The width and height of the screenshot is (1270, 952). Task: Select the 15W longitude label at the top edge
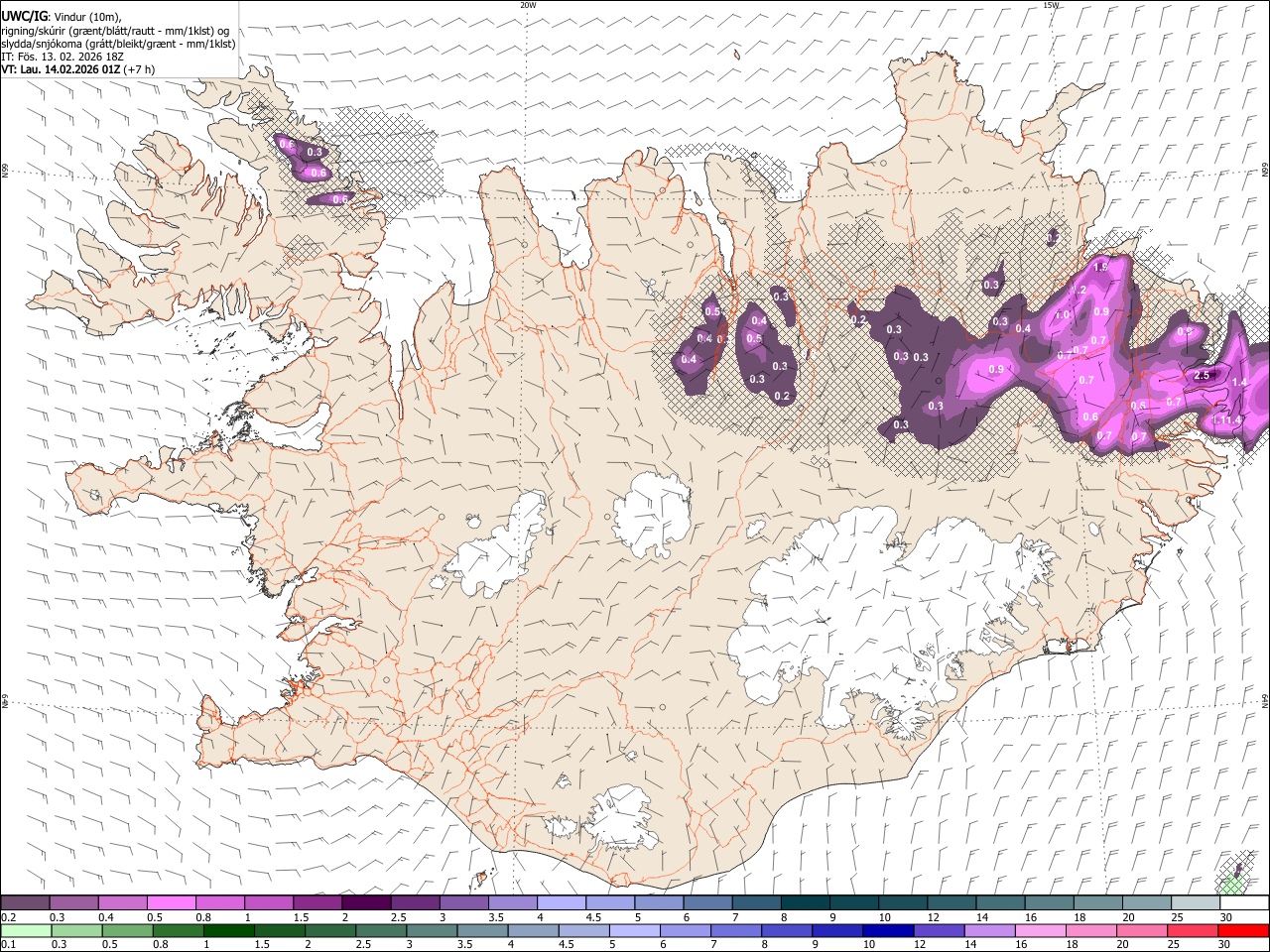pyautogui.click(x=1051, y=5)
